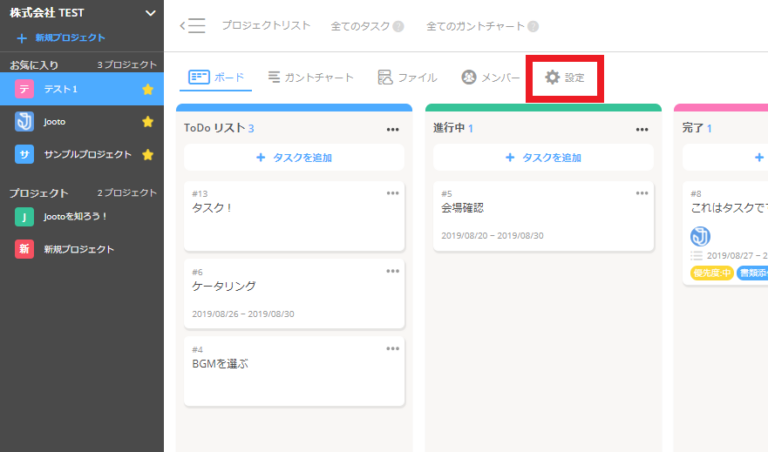
Task: Toggle the star for サンプルプロジェクト
Action: 147,154
